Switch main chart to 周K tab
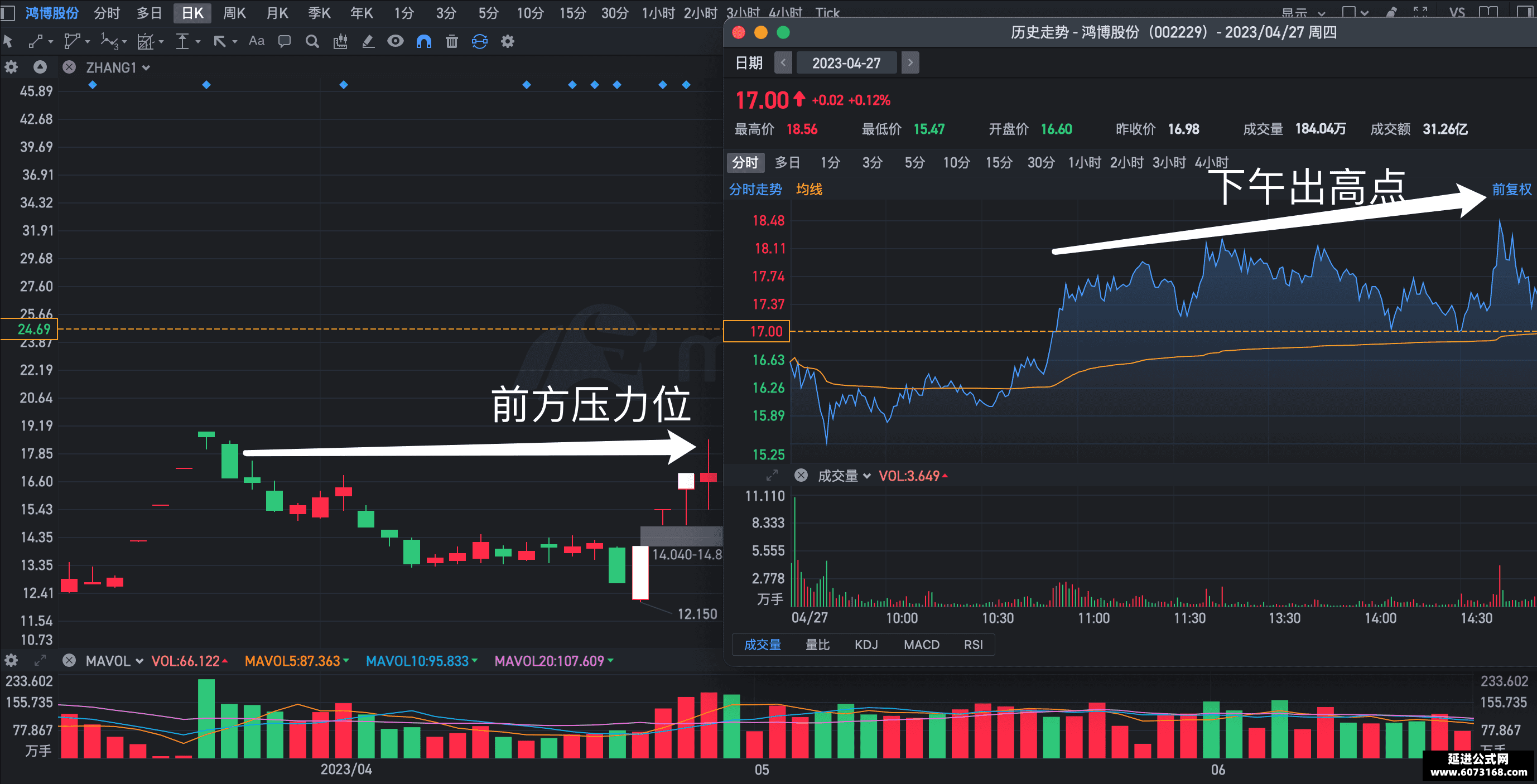1537x784 pixels. point(234,13)
